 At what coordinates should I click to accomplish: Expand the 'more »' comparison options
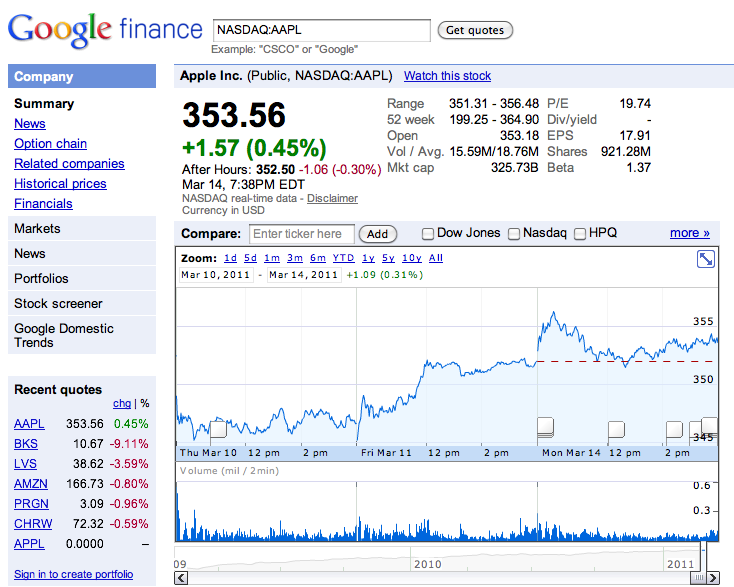689,233
